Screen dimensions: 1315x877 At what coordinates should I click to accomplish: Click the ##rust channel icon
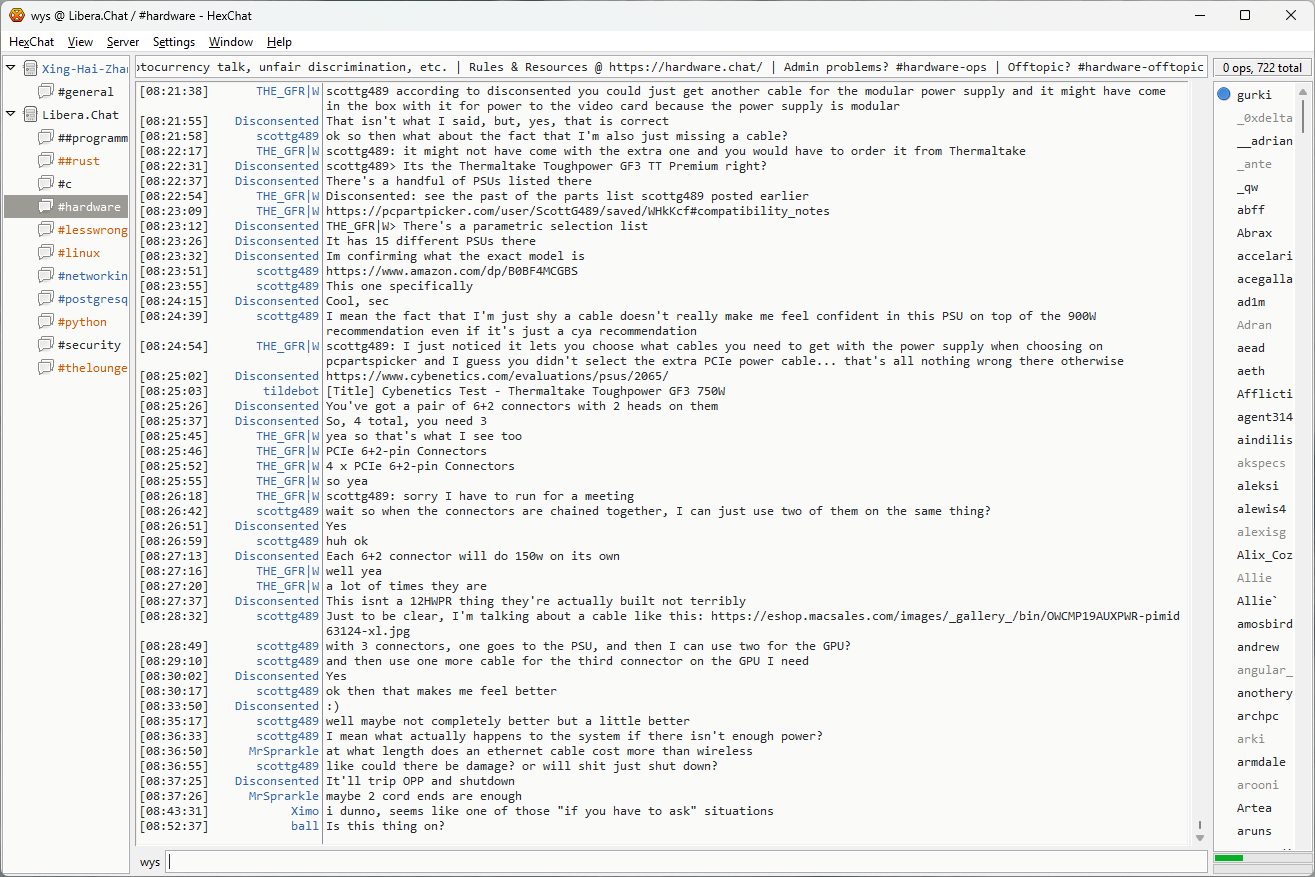(45, 161)
